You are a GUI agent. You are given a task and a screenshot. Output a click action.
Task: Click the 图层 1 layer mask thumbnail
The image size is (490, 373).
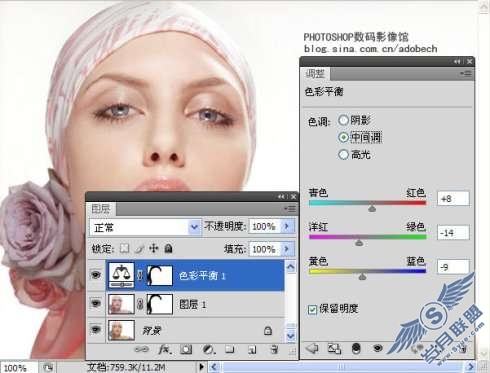(160, 304)
